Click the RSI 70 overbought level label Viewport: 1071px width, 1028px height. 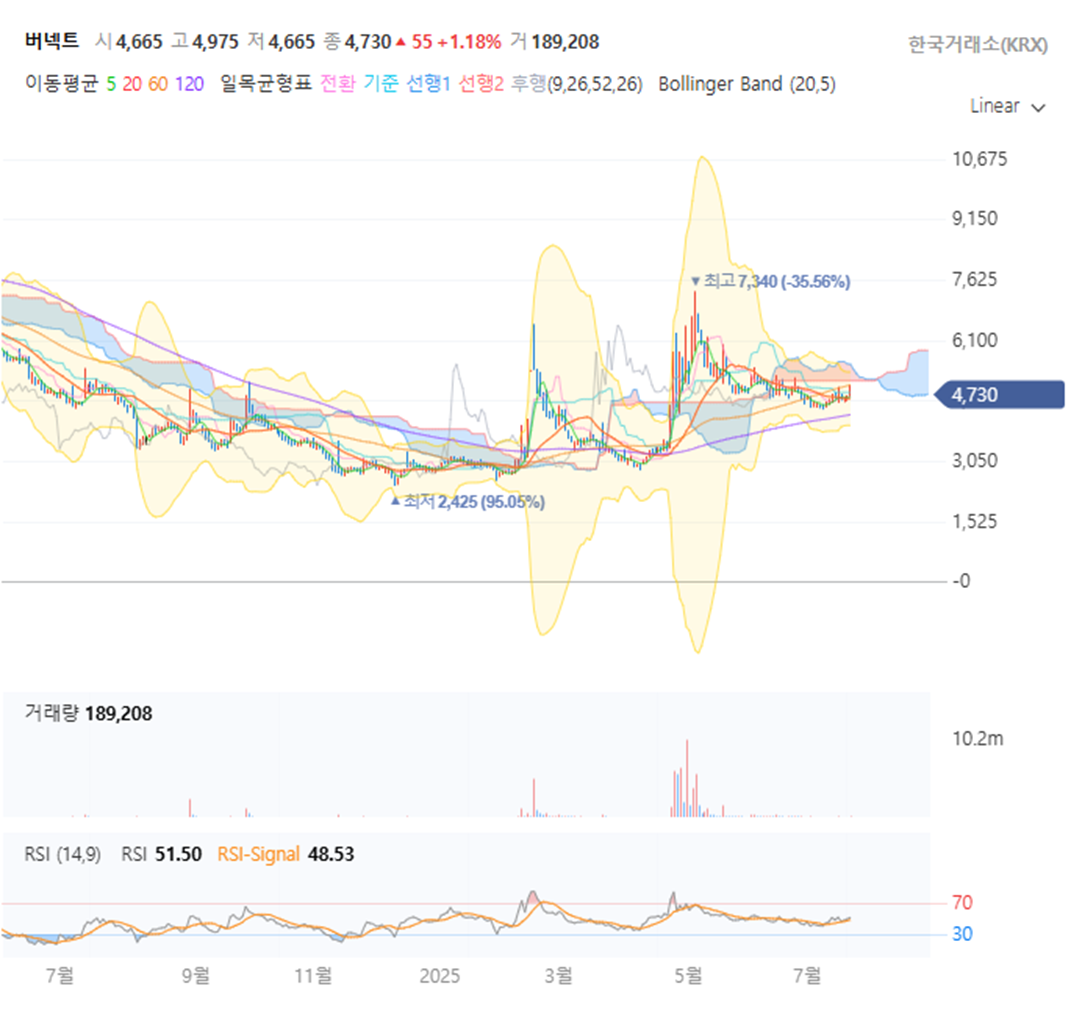962,903
